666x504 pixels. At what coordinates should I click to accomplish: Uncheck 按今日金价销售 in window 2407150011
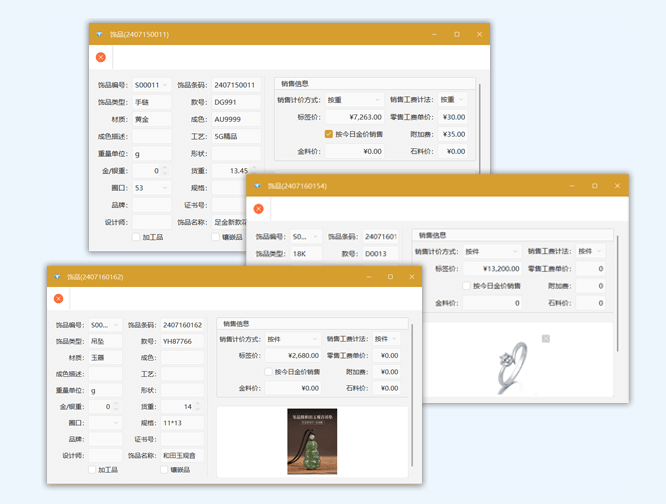328,134
